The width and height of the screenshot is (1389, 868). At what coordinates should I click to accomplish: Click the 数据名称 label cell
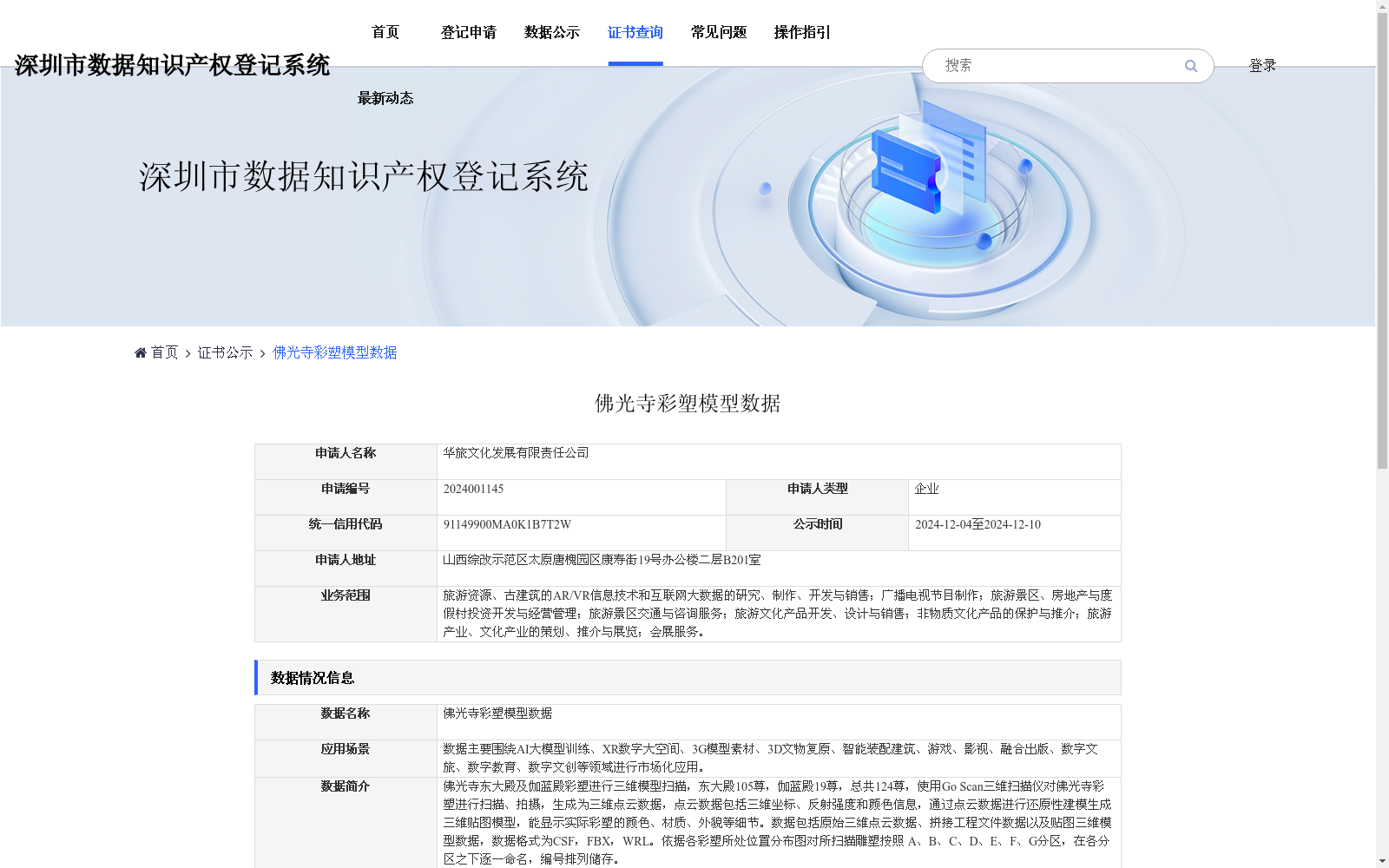coord(346,722)
